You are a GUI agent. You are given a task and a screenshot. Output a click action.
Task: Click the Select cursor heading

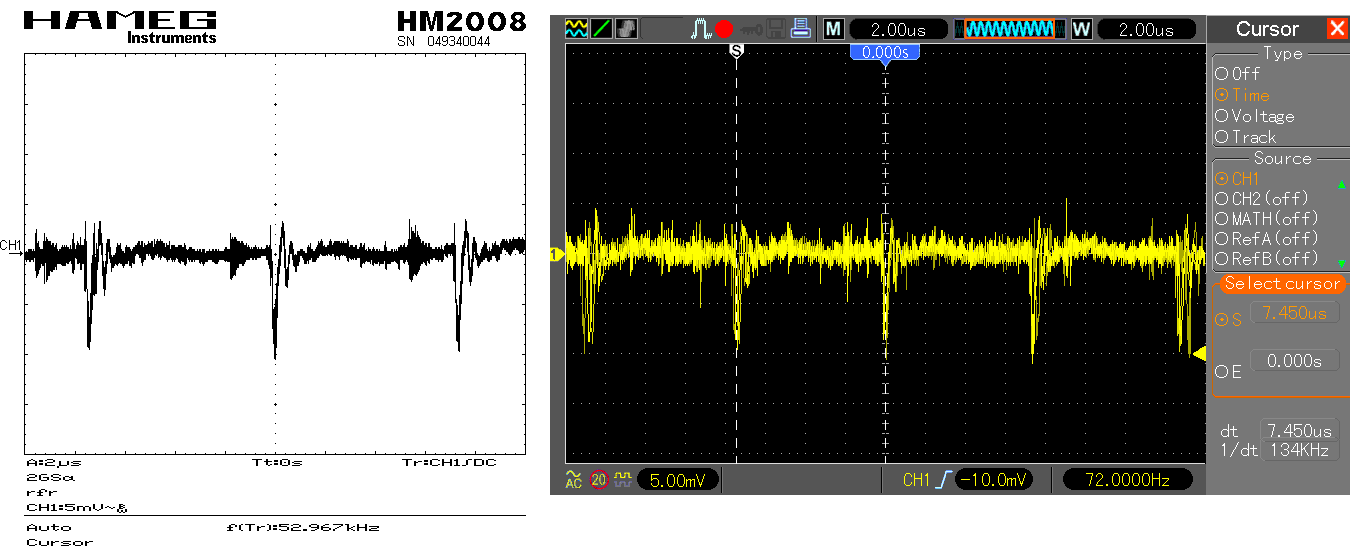pos(1281,284)
